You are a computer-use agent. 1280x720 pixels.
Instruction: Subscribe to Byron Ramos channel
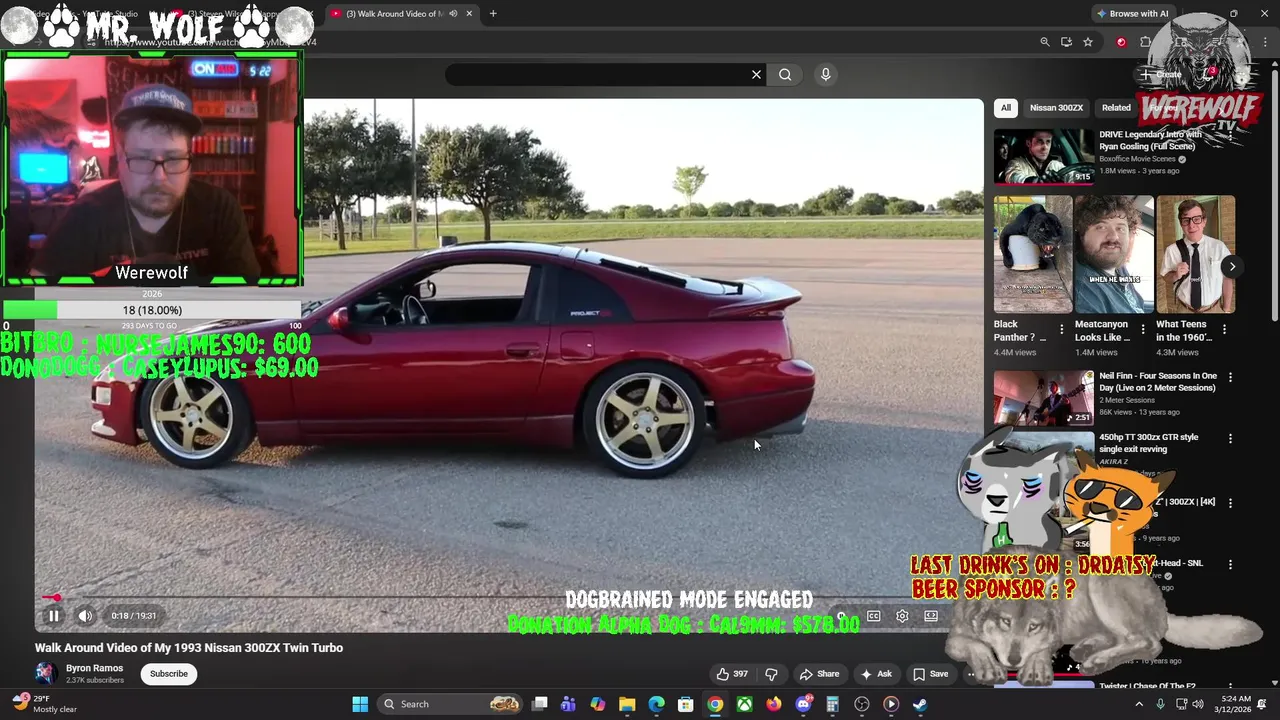point(168,674)
